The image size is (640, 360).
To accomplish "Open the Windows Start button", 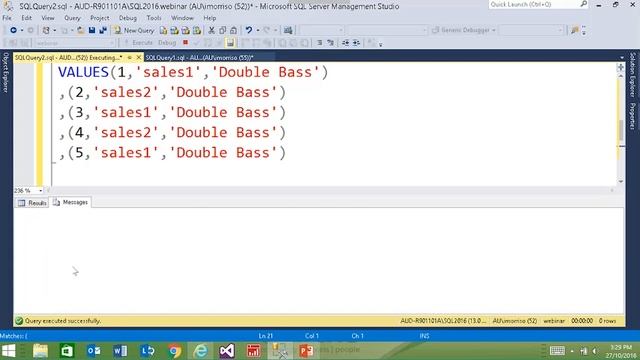I will coord(8,351).
